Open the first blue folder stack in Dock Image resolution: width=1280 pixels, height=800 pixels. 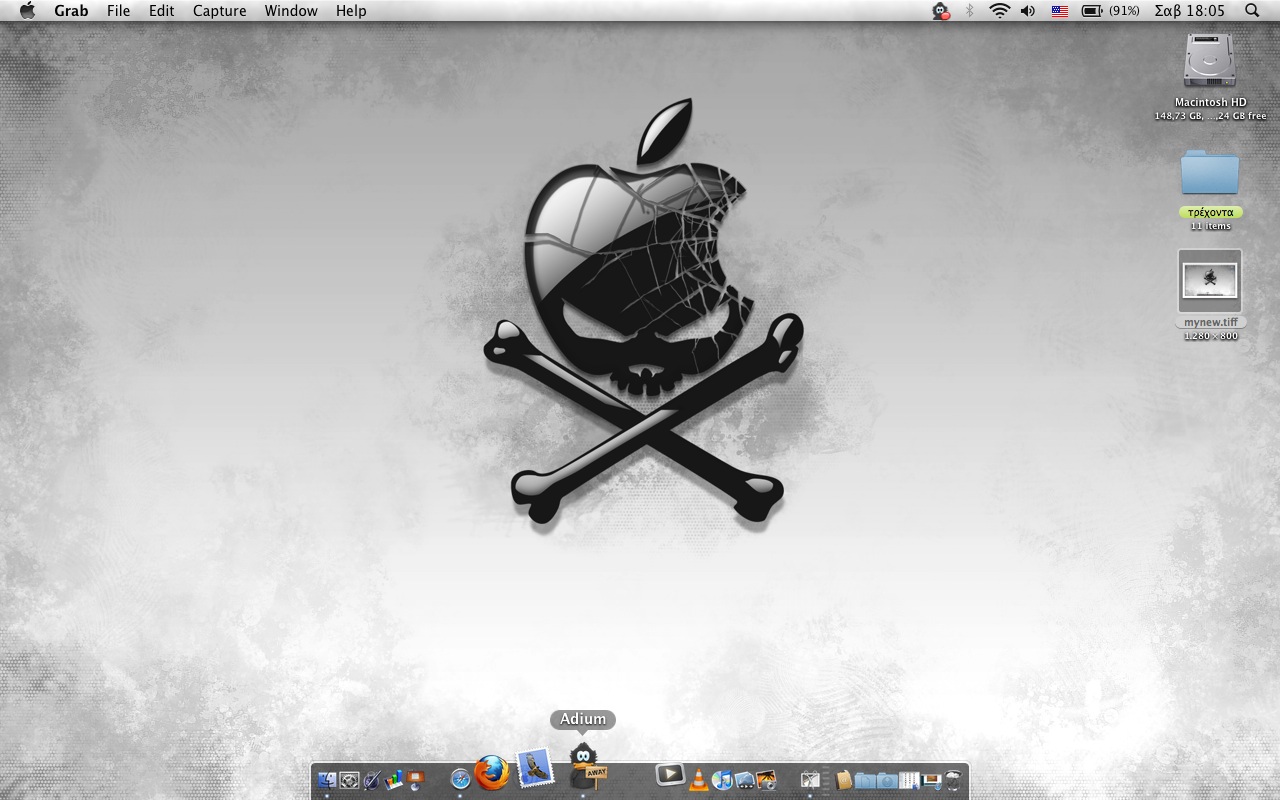(x=865, y=780)
